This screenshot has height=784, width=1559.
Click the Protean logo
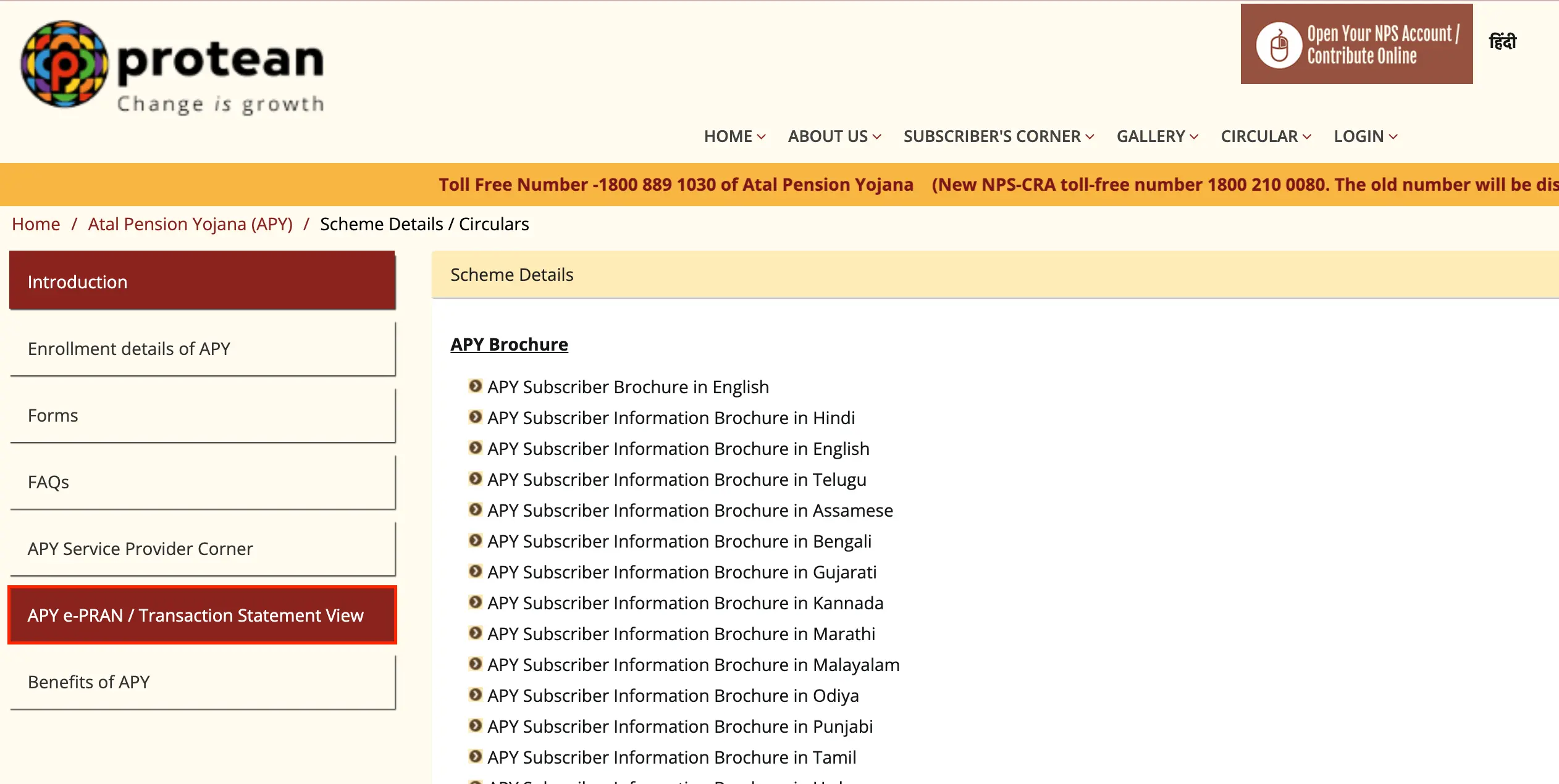pyautogui.click(x=172, y=69)
